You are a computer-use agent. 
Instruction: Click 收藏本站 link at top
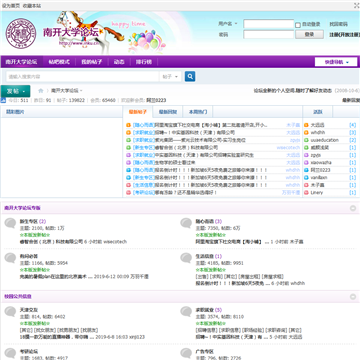pyautogui.click(x=32, y=6)
